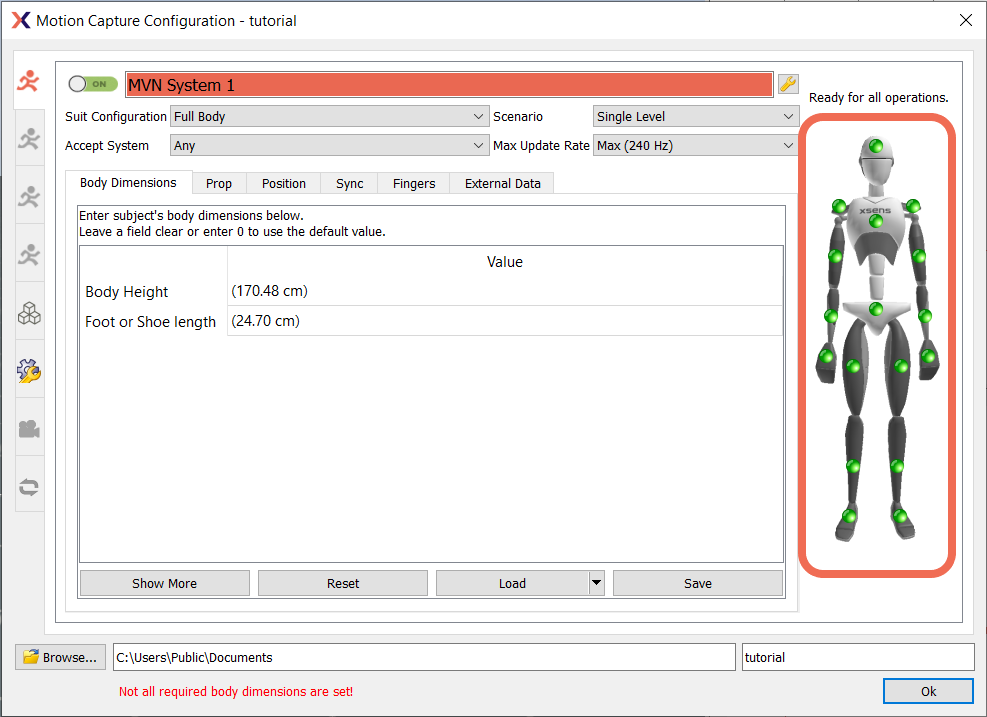Click the configuration gear-wrench icon in sidebar
Screen dimensions: 987x717
point(29,371)
